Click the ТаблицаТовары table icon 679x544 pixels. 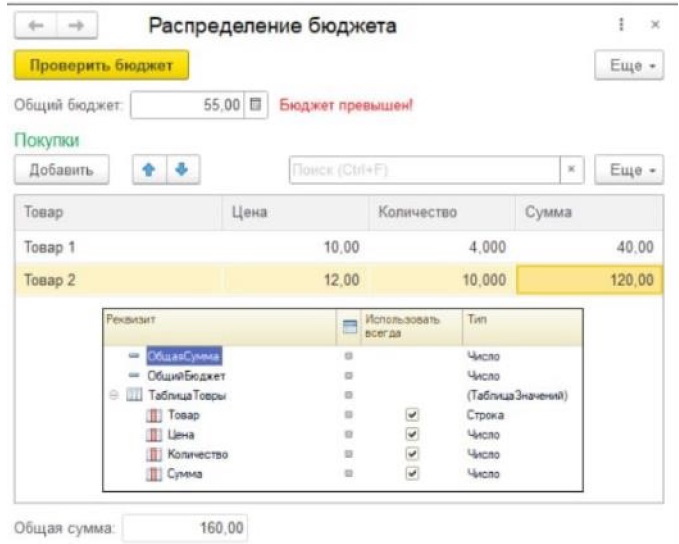pyautogui.click(x=131, y=395)
